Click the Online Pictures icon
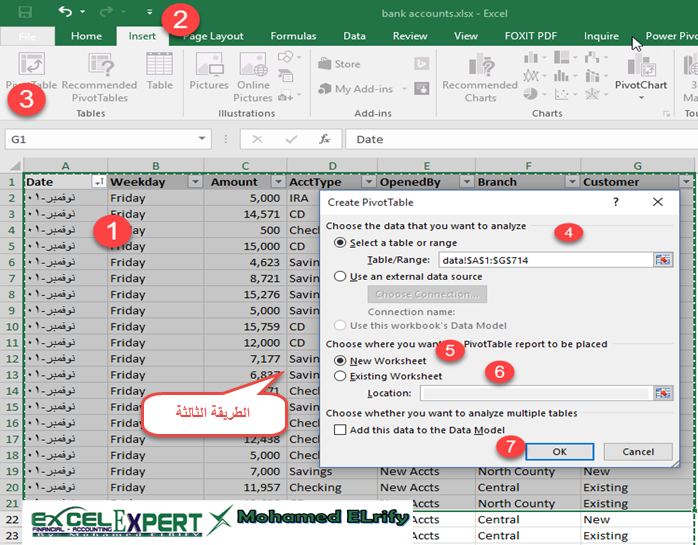Image resolution: width=698 pixels, height=545 pixels. pyautogui.click(x=253, y=64)
